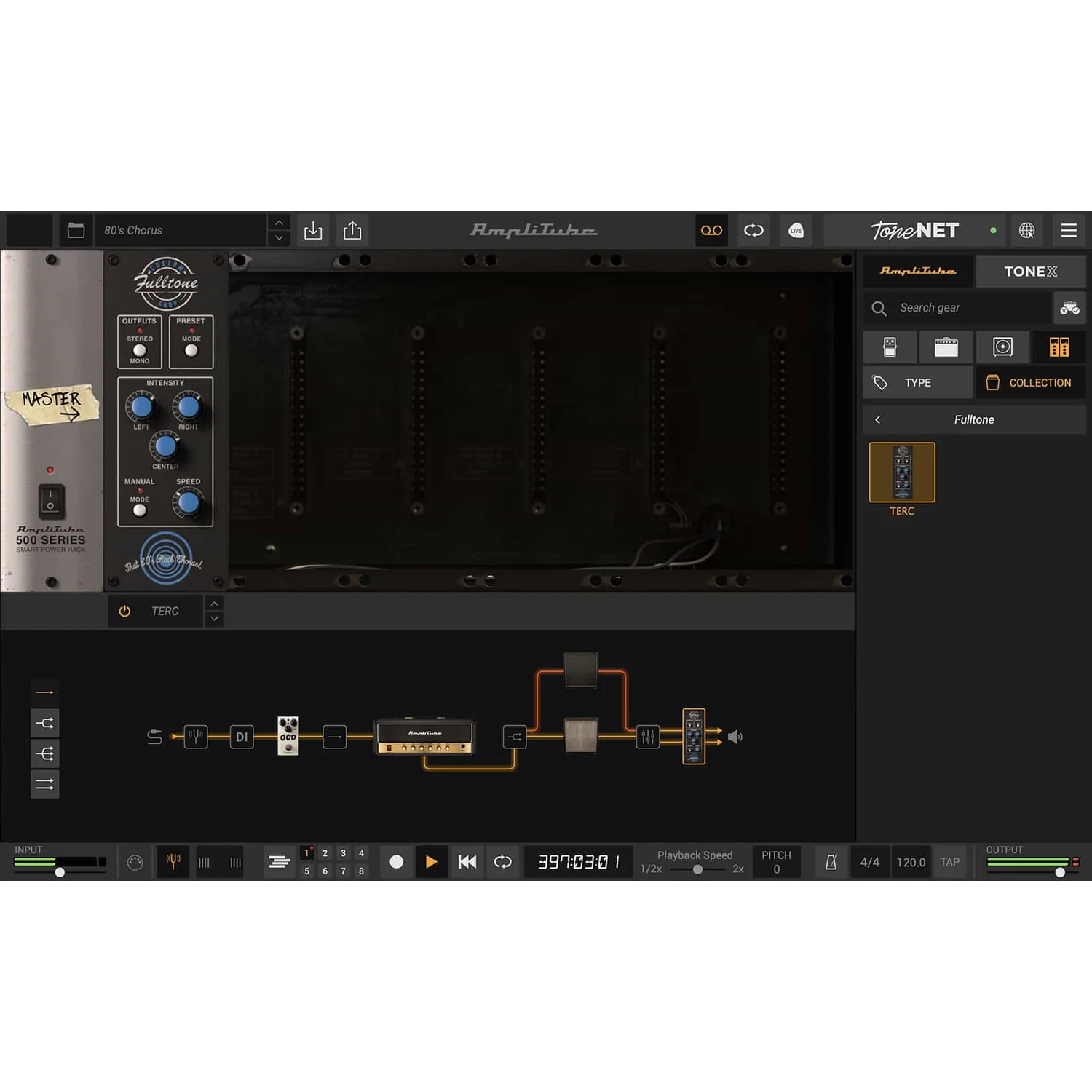The width and height of the screenshot is (1092, 1092).
Task: Select the Collection filter tab
Action: tap(1031, 382)
